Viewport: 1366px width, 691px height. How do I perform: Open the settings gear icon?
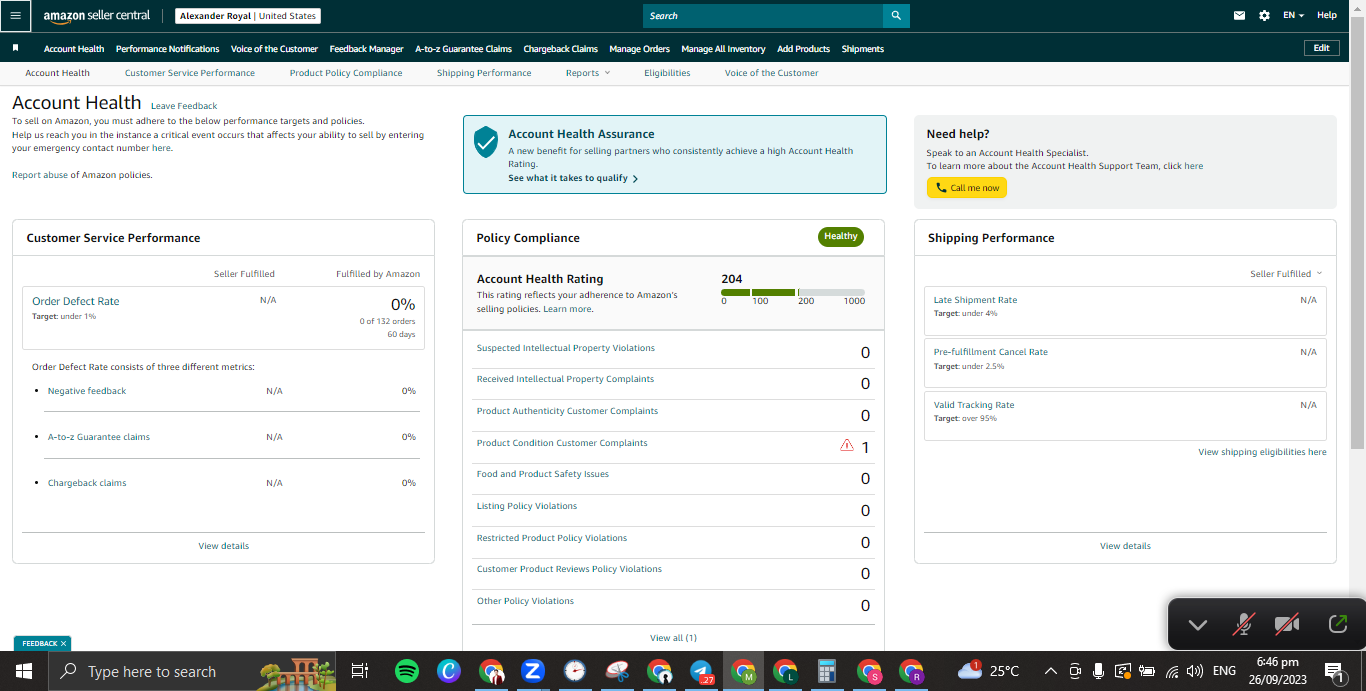click(1264, 16)
